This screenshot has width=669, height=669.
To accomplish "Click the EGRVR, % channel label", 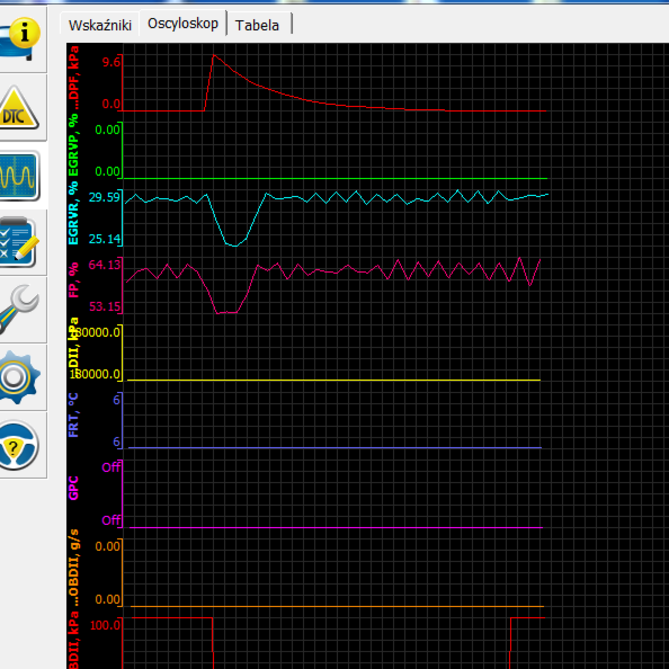I will coord(73,213).
